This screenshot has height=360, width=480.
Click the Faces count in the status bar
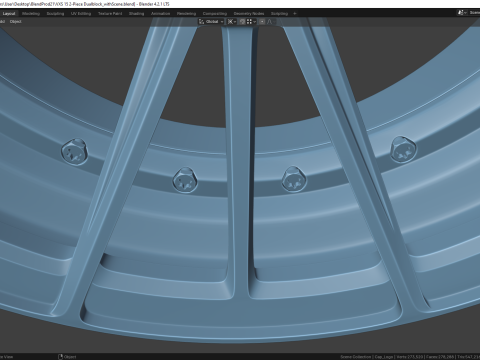(441, 357)
